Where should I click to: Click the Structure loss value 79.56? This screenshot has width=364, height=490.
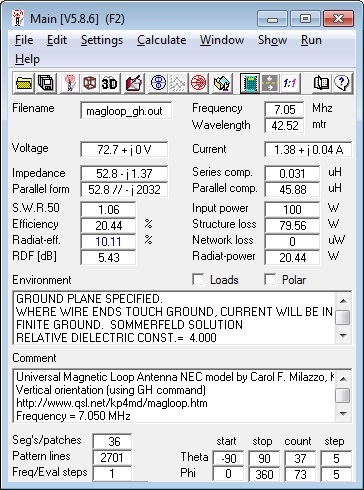point(292,225)
